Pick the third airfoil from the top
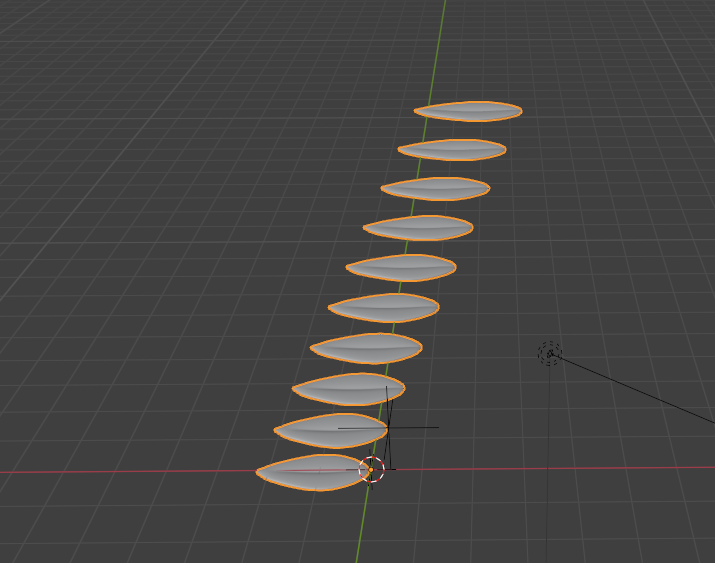The width and height of the screenshot is (715, 563). point(435,188)
